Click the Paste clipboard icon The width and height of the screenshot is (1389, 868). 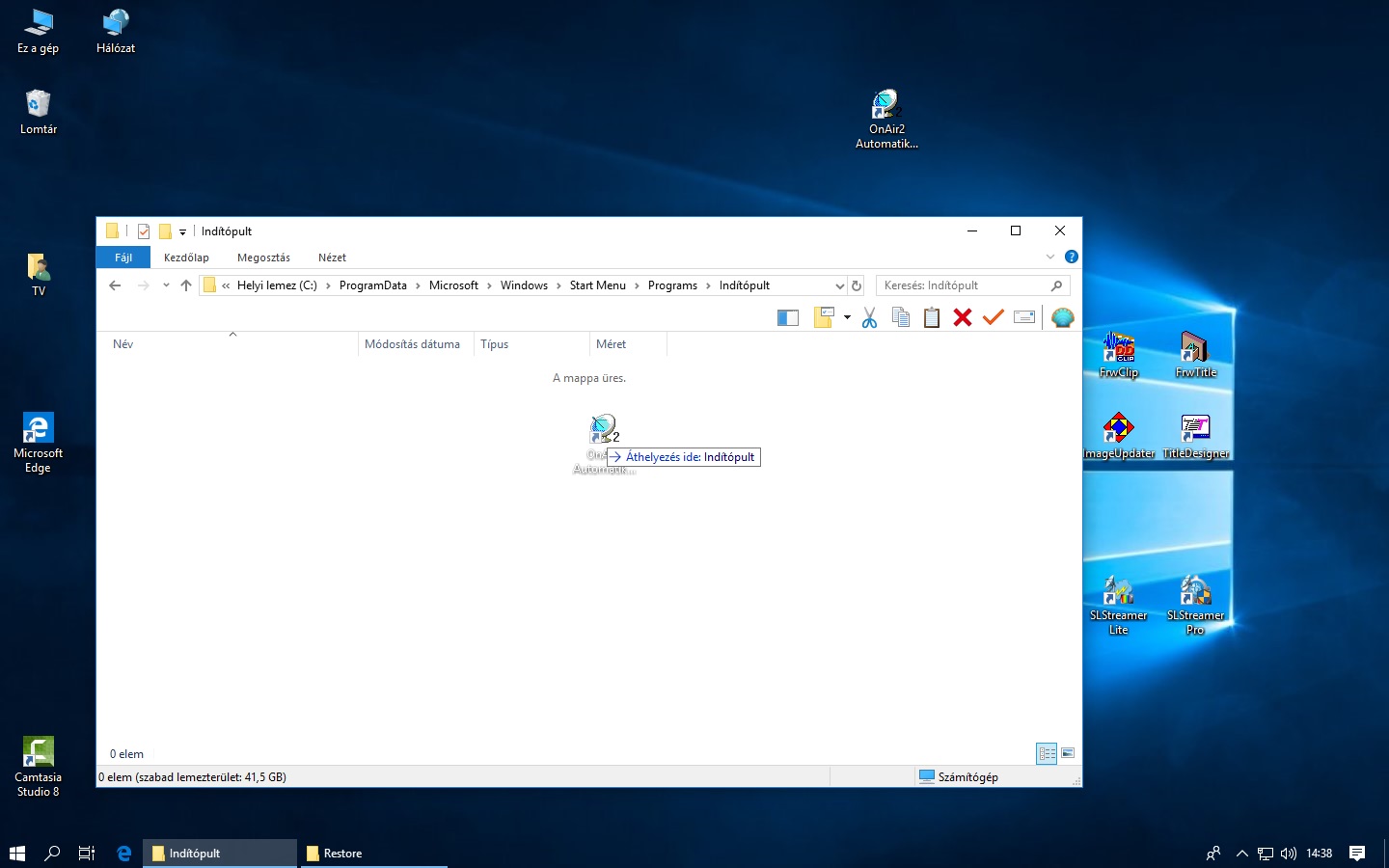tap(932, 317)
